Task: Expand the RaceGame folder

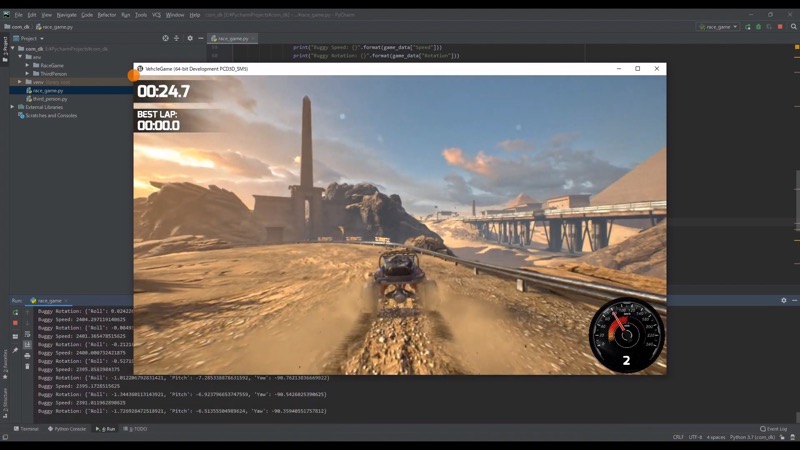Action: click(27, 65)
